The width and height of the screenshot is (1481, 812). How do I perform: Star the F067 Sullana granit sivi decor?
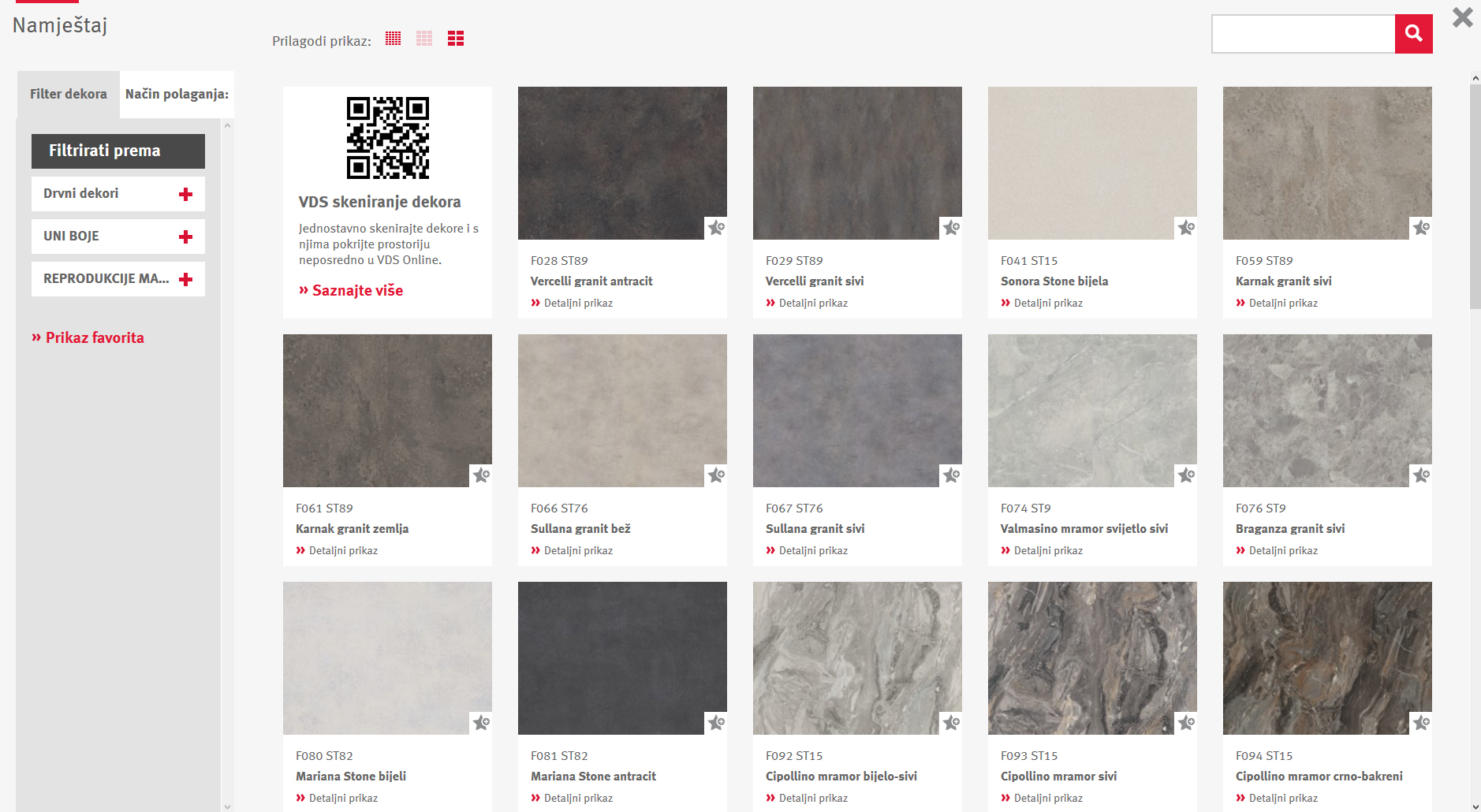pyautogui.click(x=950, y=475)
